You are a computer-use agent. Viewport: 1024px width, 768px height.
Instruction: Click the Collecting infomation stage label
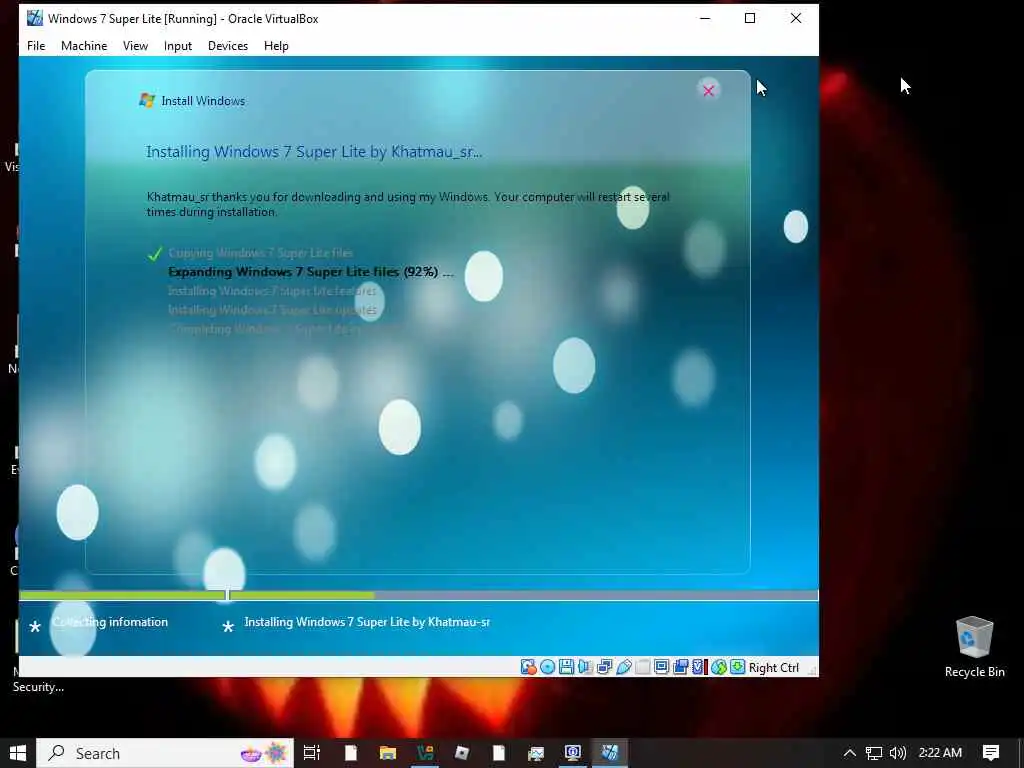pyautogui.click(x=110, y=622)
